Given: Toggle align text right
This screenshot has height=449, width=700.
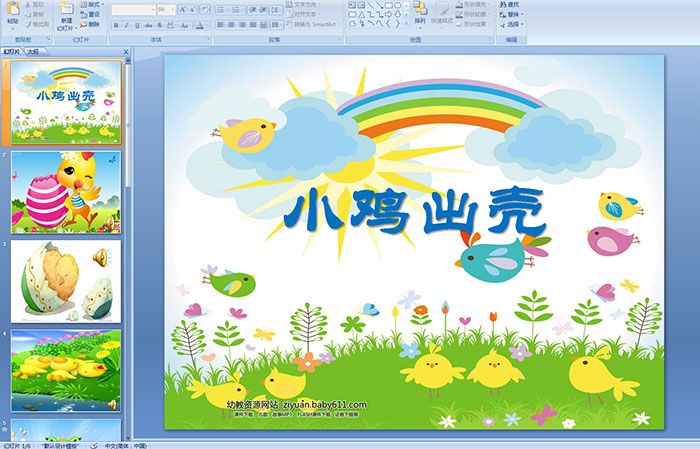Looking at the screenshot, I should click(x=242, y=25).
